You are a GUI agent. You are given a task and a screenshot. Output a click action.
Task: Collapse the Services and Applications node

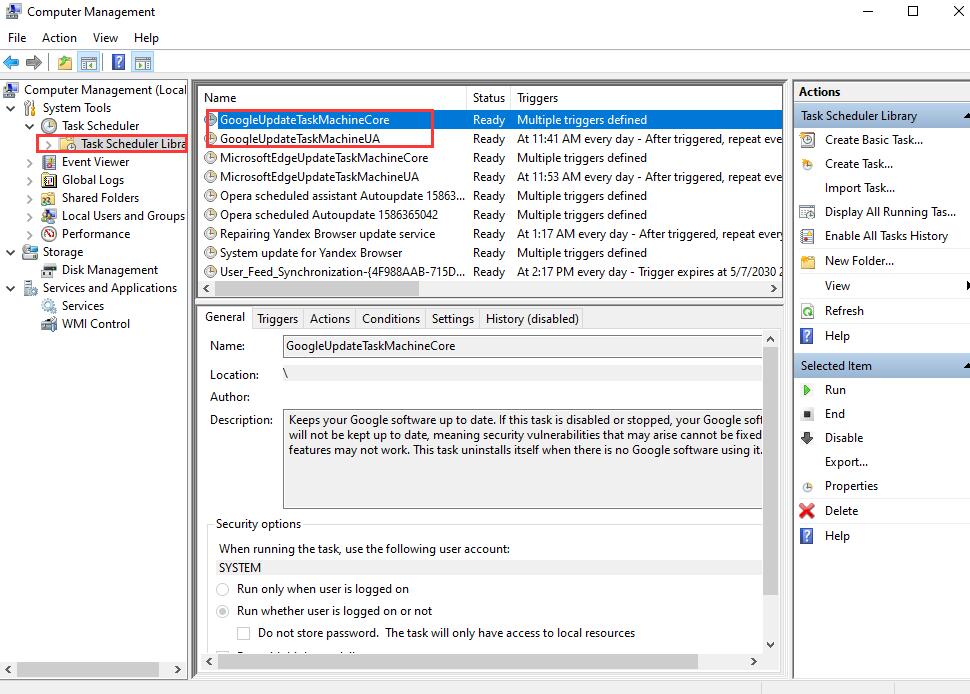tap(11, 288)
